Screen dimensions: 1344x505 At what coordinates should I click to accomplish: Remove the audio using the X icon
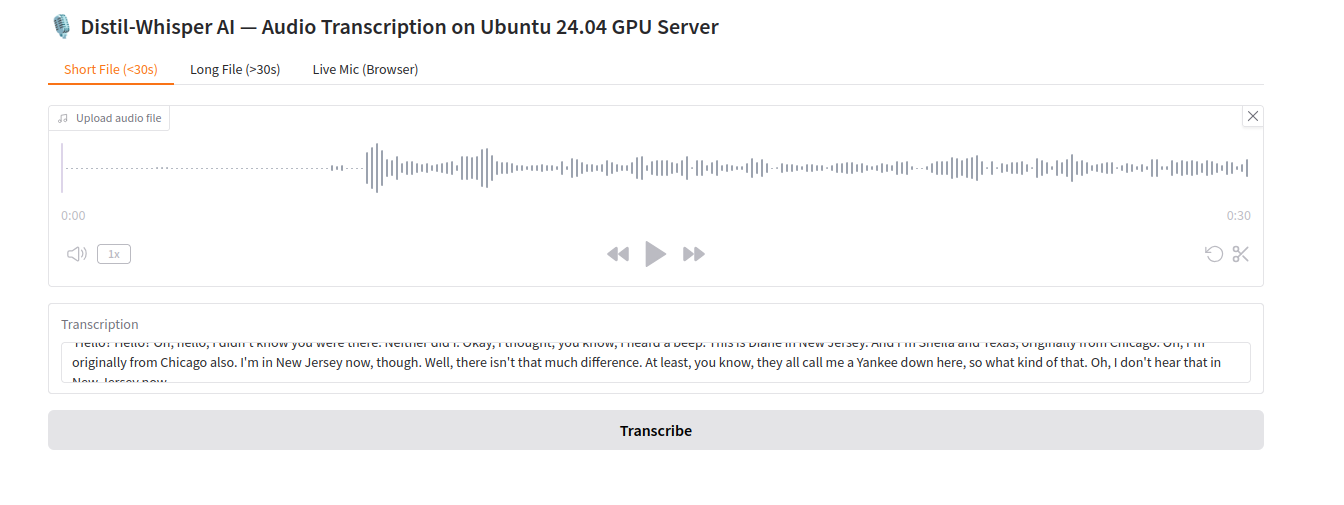click(x=1253, y=116)
